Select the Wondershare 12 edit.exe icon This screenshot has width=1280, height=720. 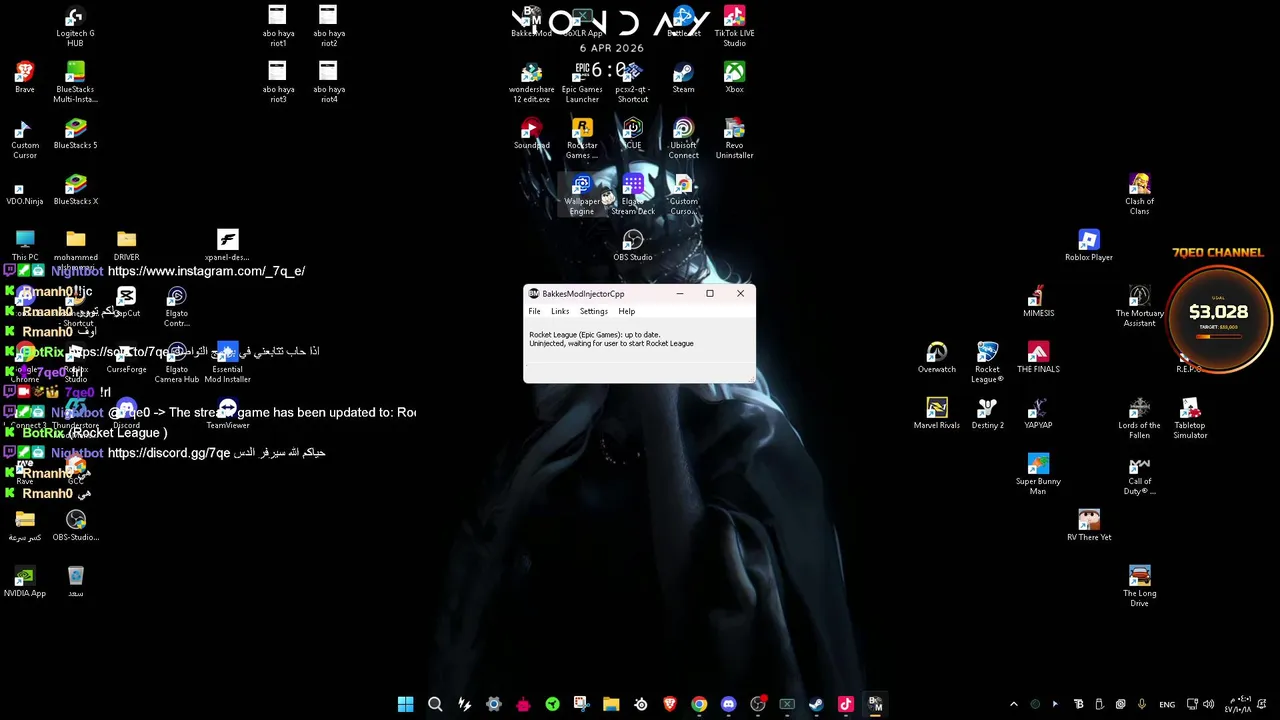click(531, 83)
